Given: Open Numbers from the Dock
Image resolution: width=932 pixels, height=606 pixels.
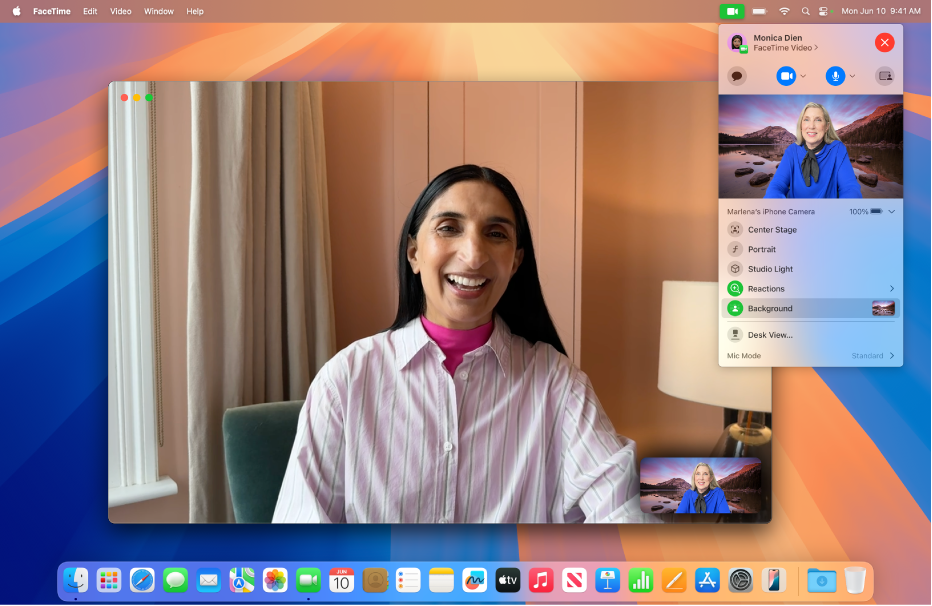Looking at the screenshot, I should point(641,580).
